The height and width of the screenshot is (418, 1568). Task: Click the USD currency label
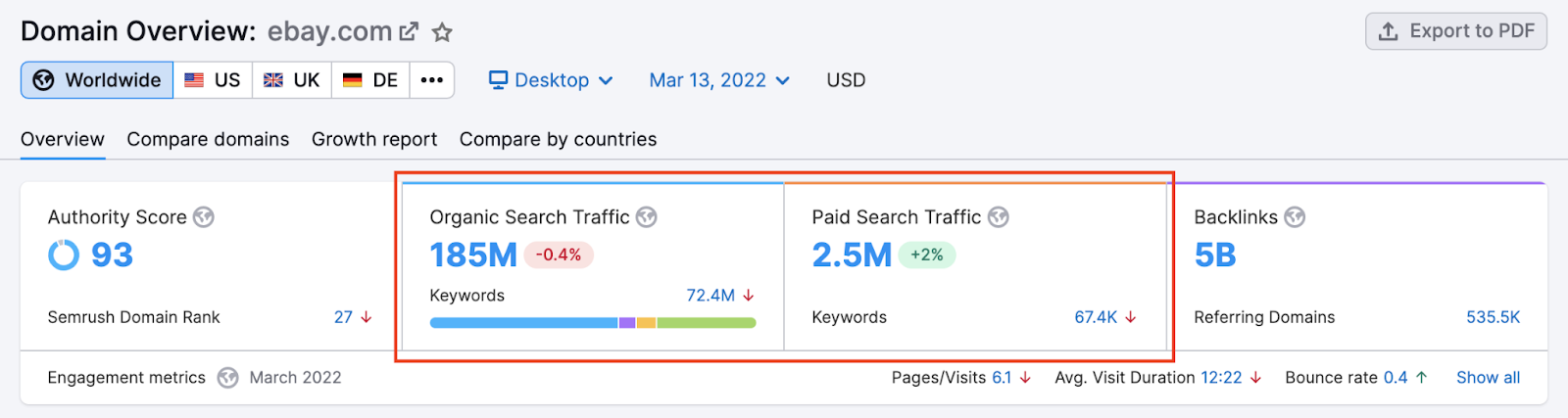tap(846, 80)
